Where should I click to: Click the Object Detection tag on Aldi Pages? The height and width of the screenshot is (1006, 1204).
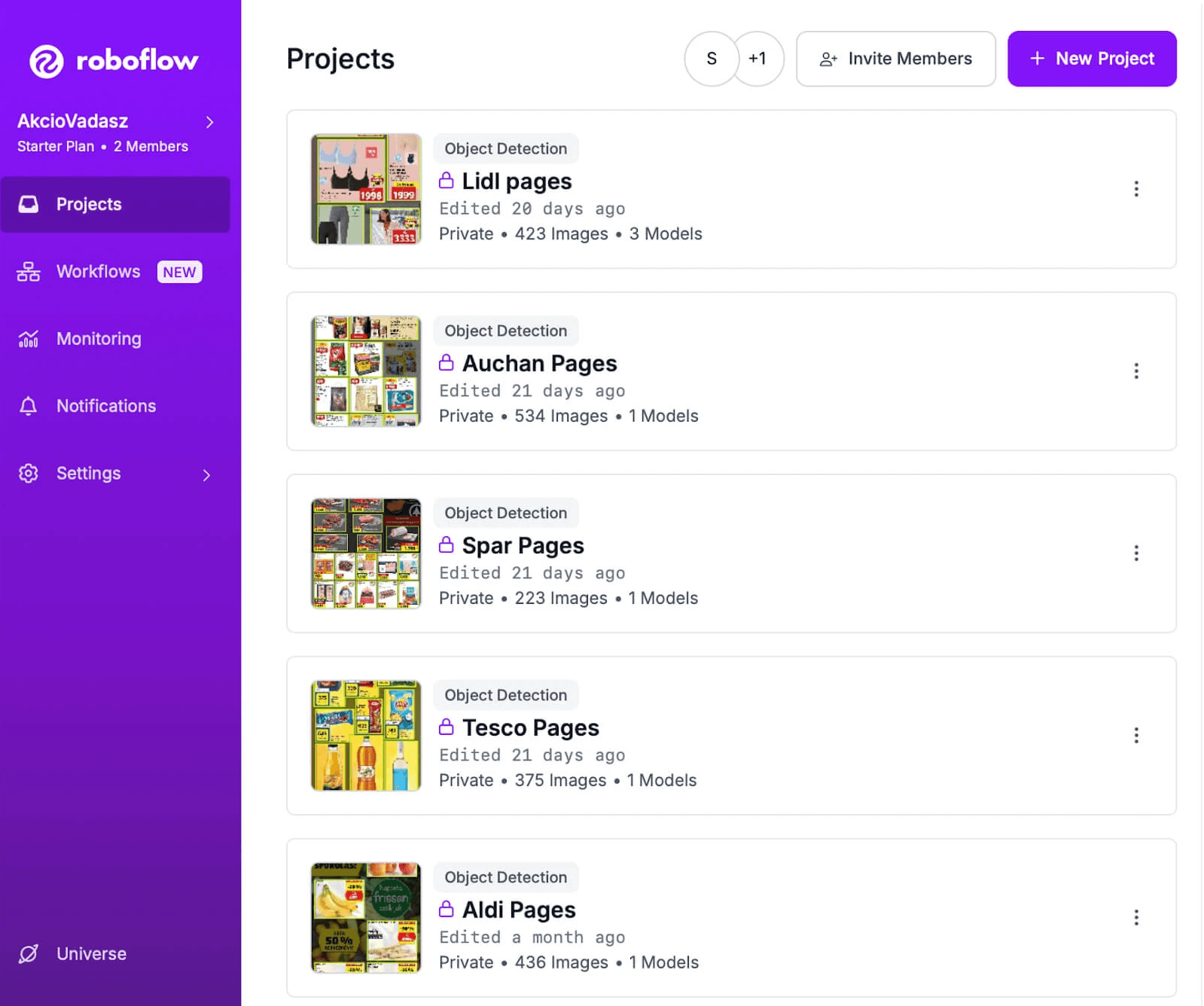click(505, 877)
